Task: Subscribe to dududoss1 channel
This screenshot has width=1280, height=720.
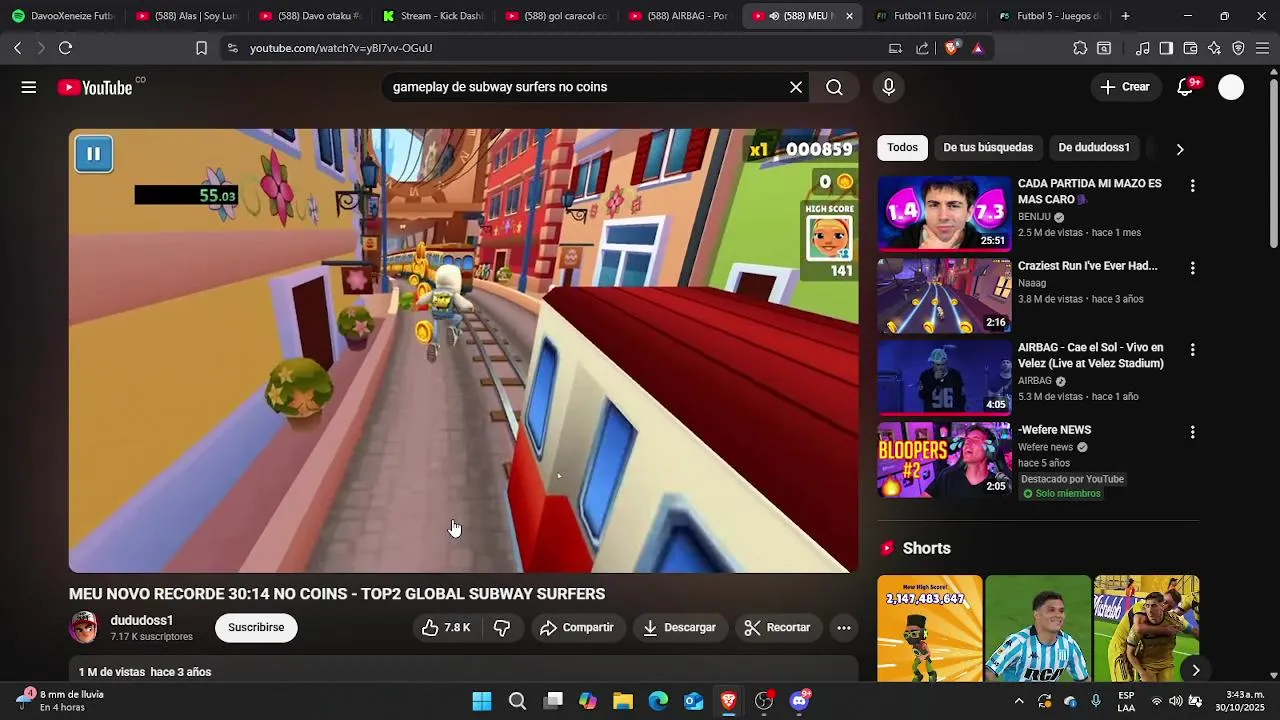Action: tap(256, 628)
